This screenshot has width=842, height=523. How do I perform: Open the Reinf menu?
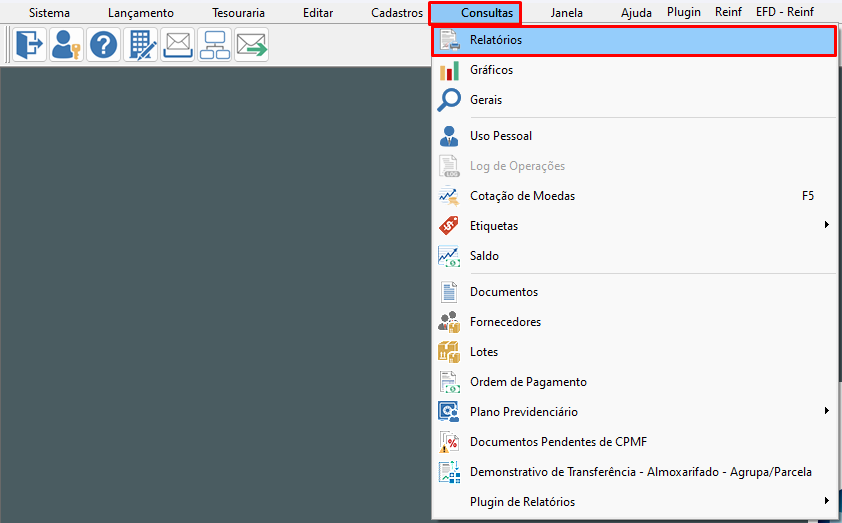coord(728,12)
